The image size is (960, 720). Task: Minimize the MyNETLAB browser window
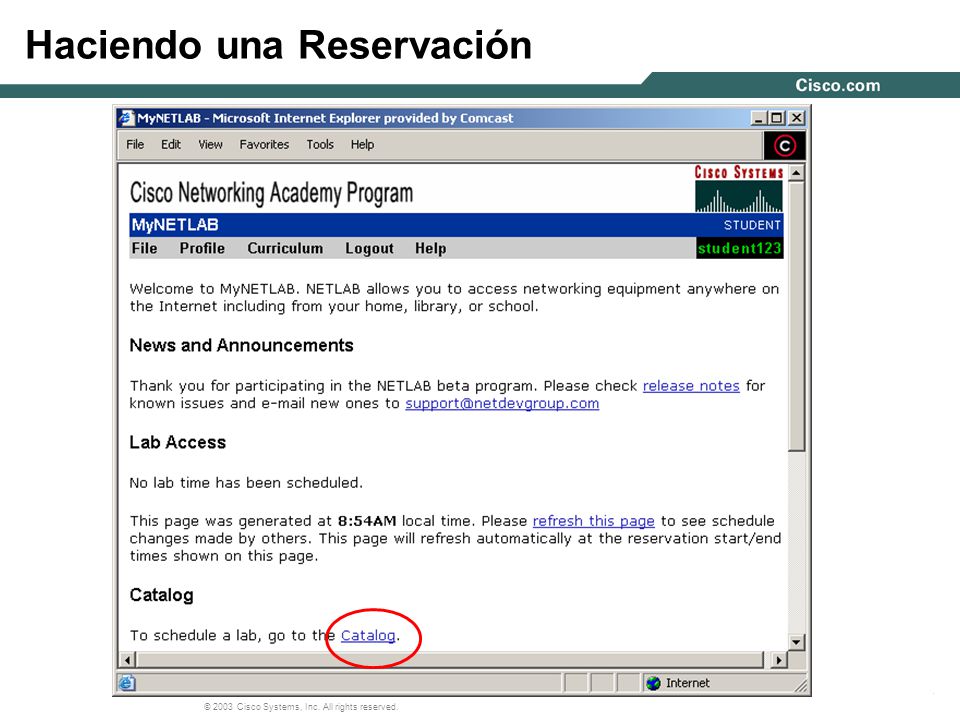759,118
